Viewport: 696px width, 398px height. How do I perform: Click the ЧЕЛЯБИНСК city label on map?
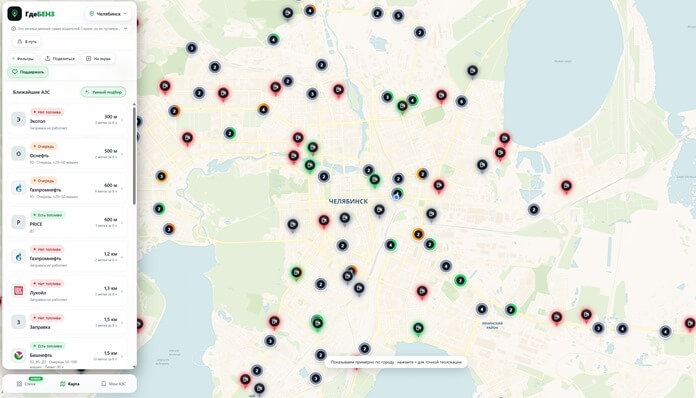pyautogui.click(x=348, y=201)
